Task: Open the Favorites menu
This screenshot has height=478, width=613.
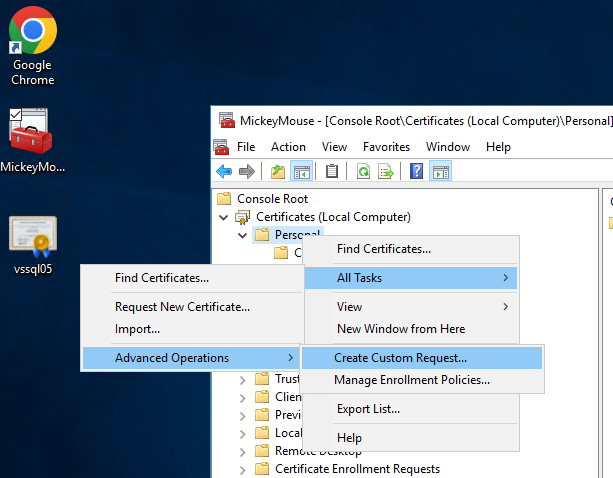Action: tap(386, 147)
